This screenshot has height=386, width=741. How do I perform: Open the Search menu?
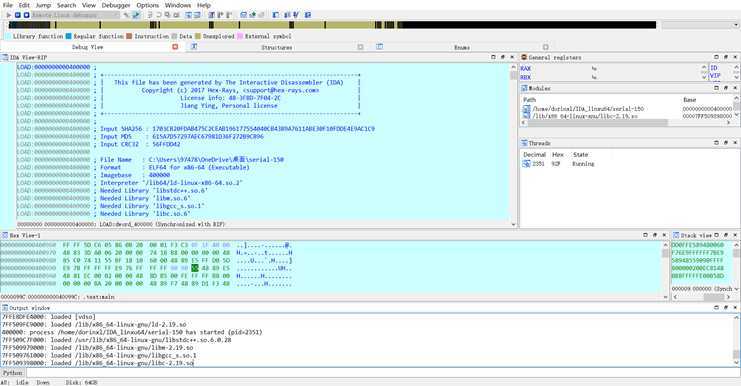pos(66,5)
